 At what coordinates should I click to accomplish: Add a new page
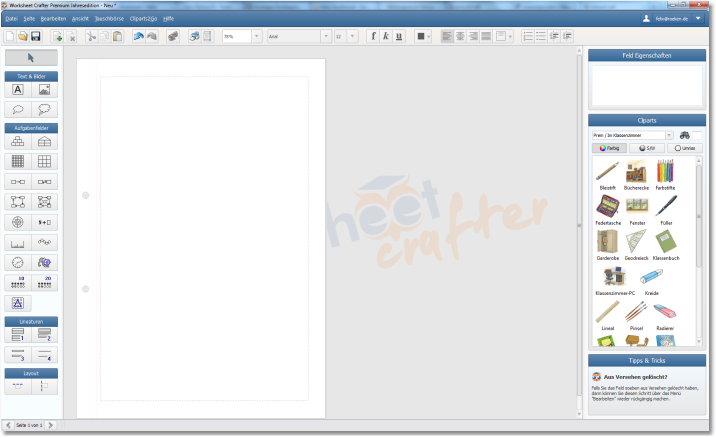coord(57,36)
